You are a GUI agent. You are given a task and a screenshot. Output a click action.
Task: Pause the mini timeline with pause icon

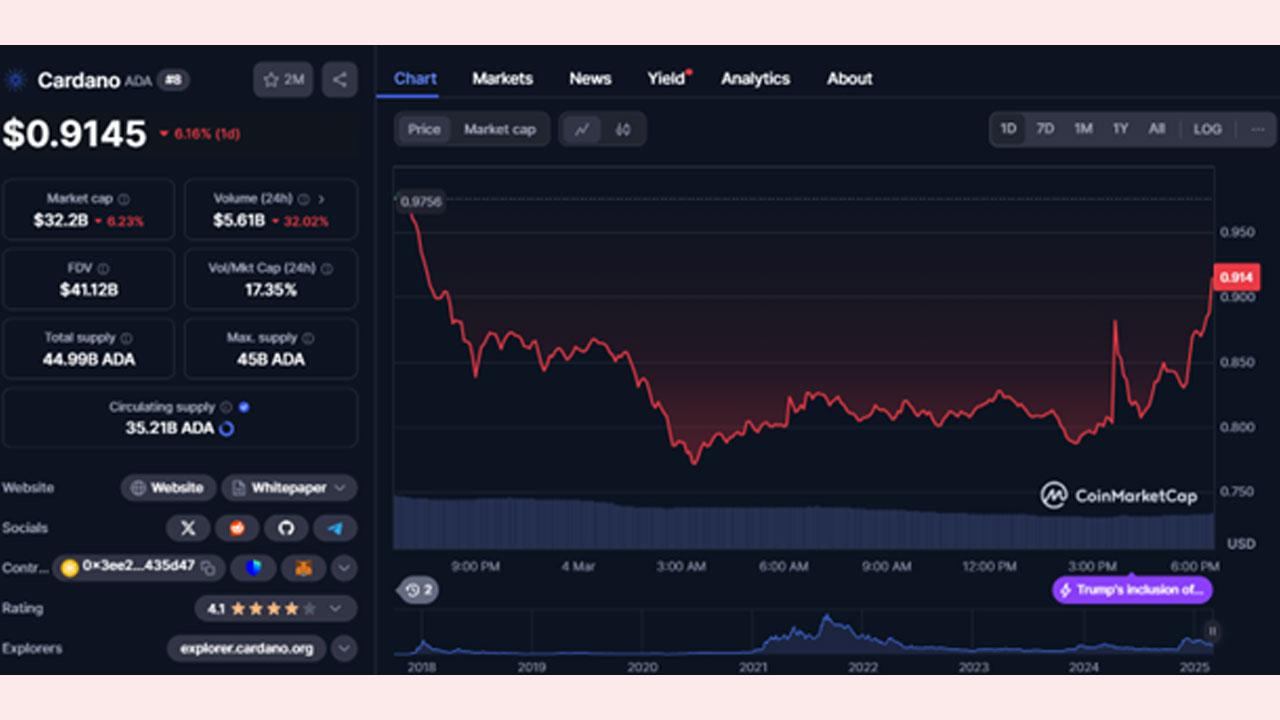coord(1212,631)
